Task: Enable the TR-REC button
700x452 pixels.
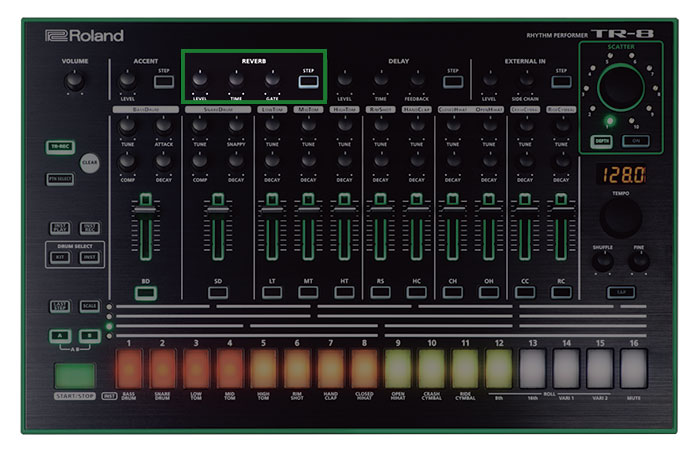Action: click(60, 147)
